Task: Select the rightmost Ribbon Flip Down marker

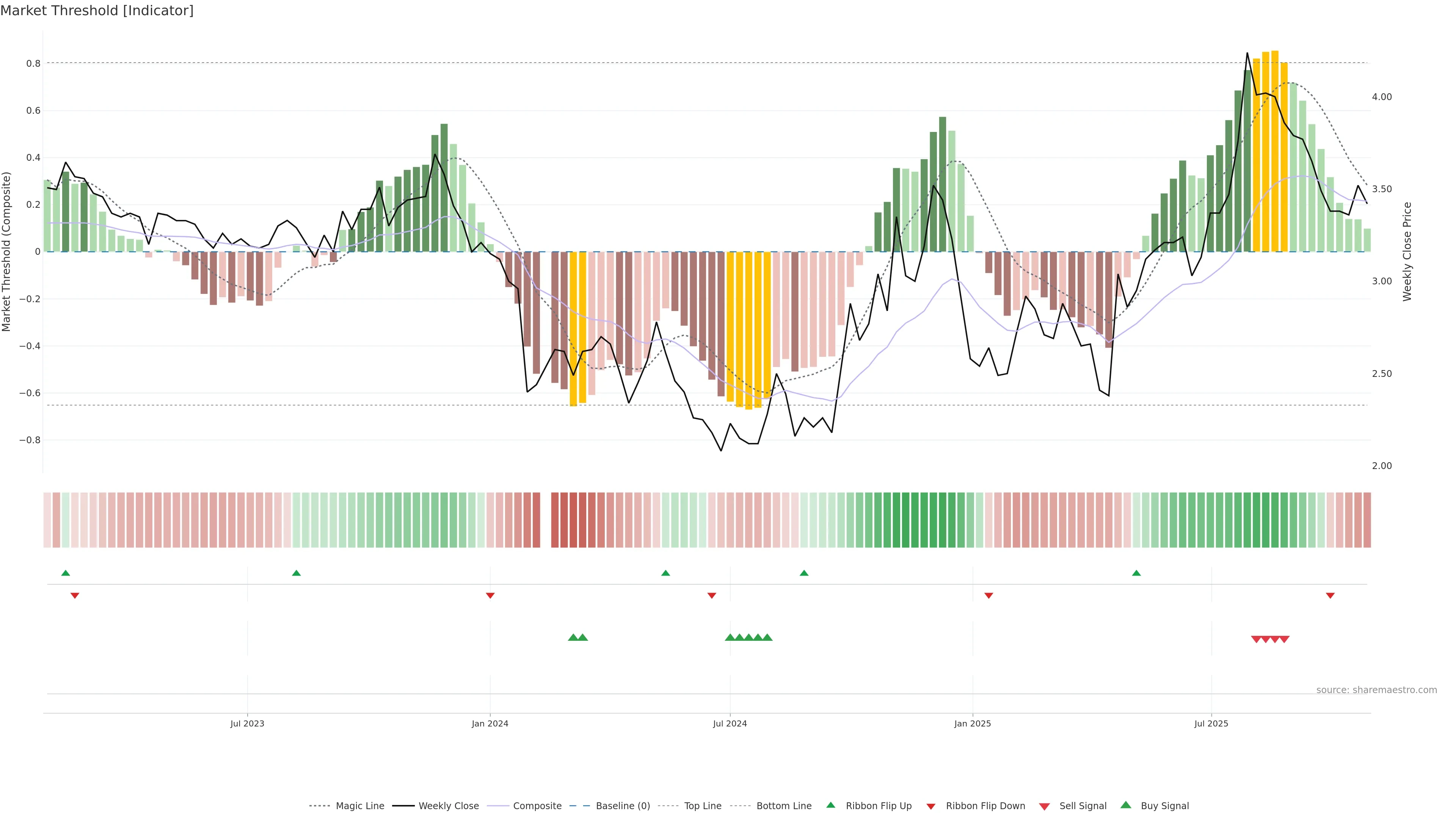Action: 1330,595
